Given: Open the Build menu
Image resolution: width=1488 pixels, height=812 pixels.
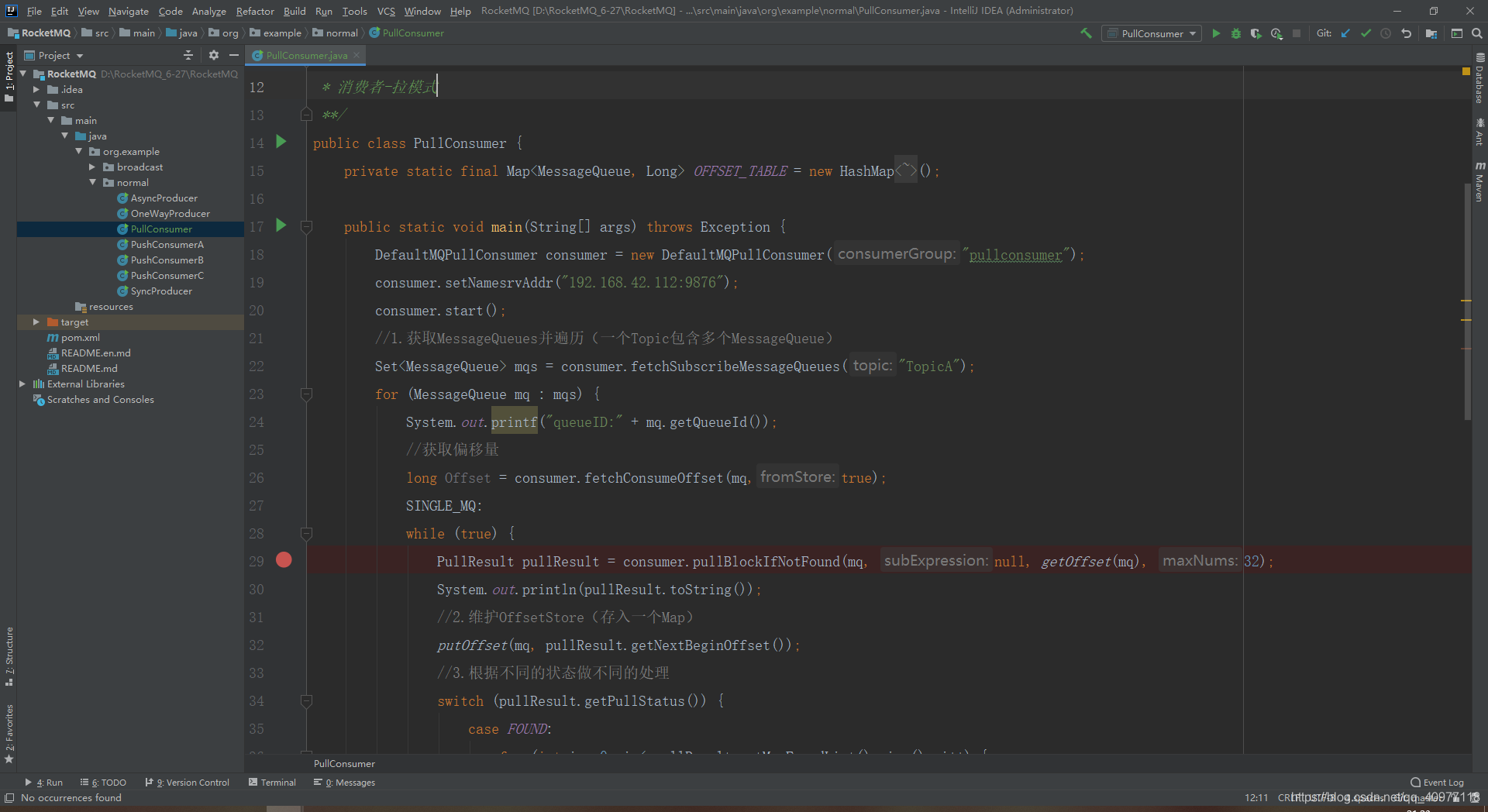Looking at the screenshot, I should [x=294, y=11].
